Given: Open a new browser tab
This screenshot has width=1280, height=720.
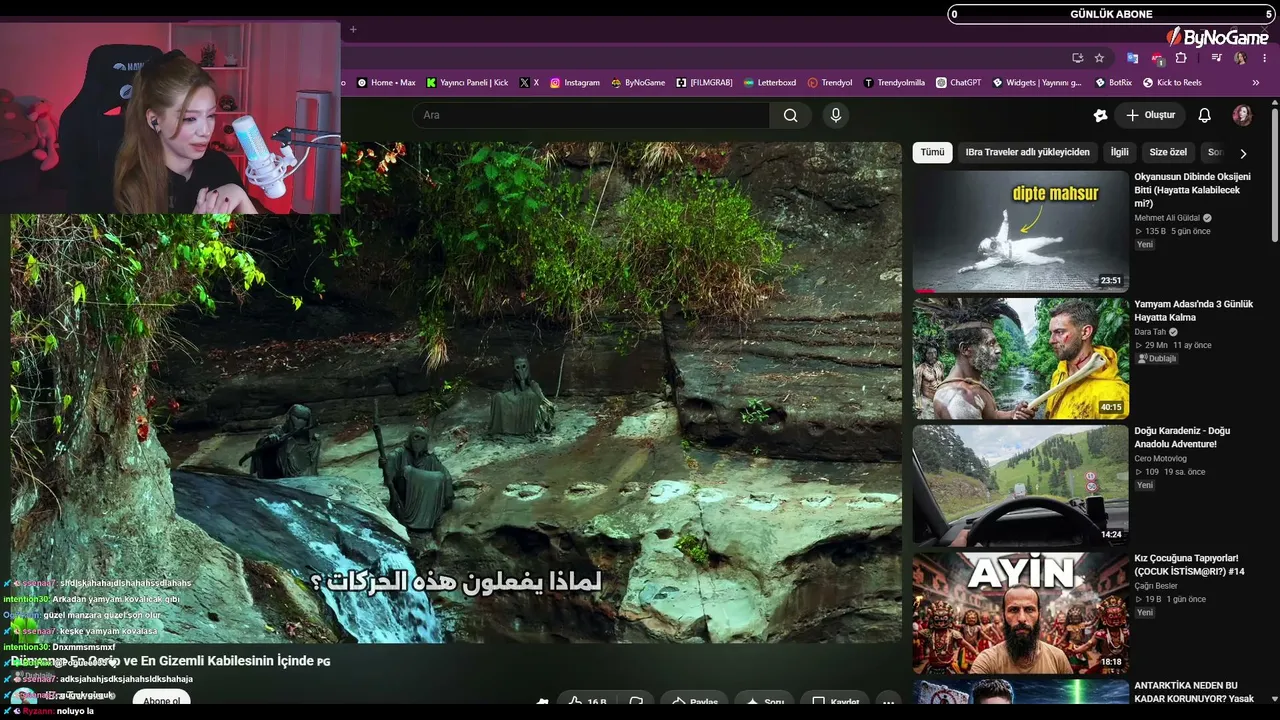Looking at the screenshot, I should coord(353,29).
